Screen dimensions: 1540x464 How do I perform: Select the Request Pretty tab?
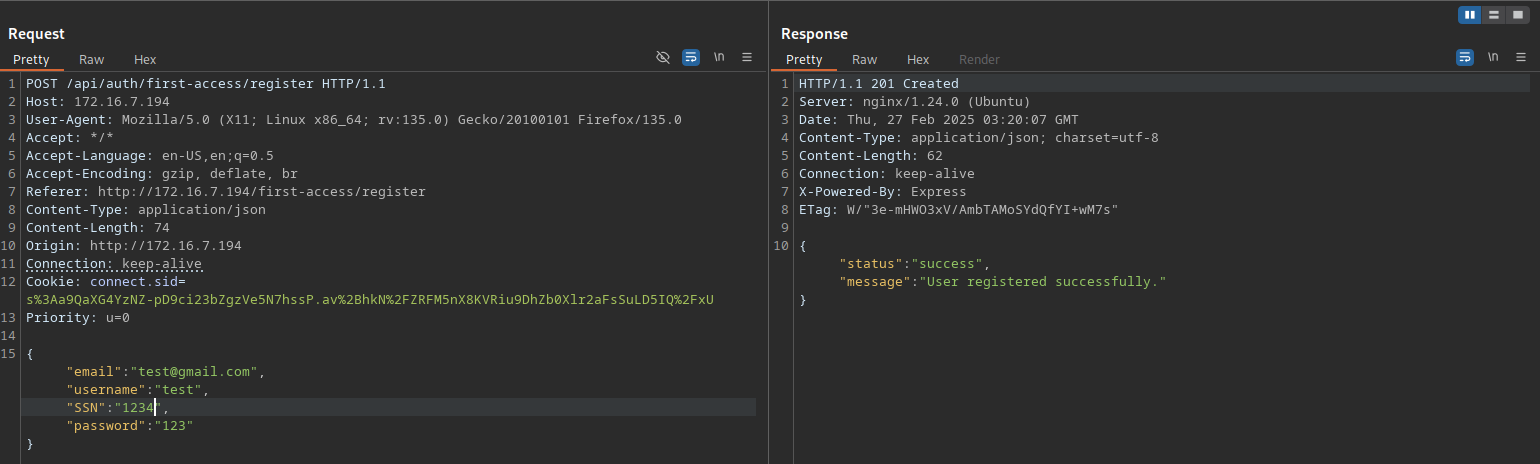point(31,60)
